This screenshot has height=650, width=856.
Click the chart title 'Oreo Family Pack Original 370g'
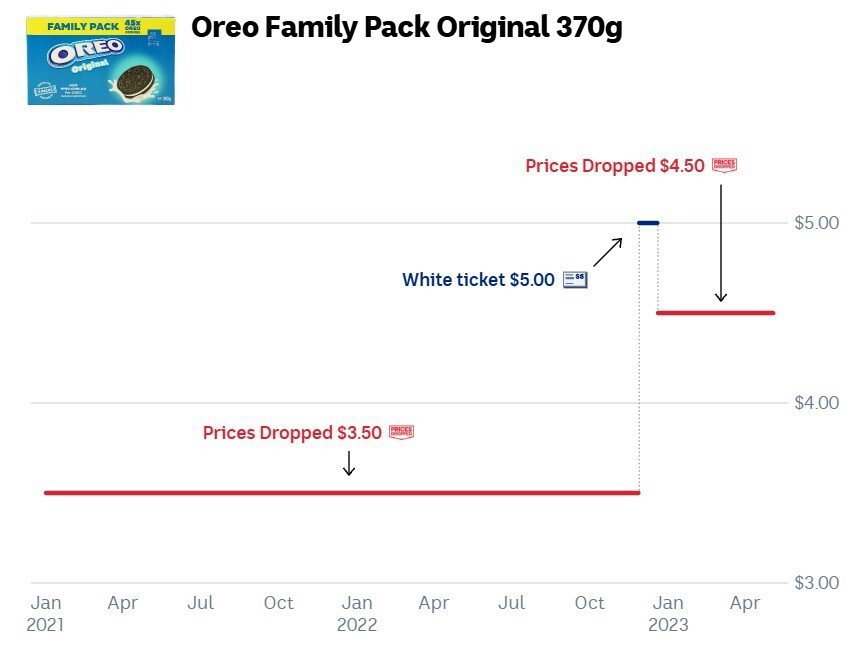[x=406, y=28]
